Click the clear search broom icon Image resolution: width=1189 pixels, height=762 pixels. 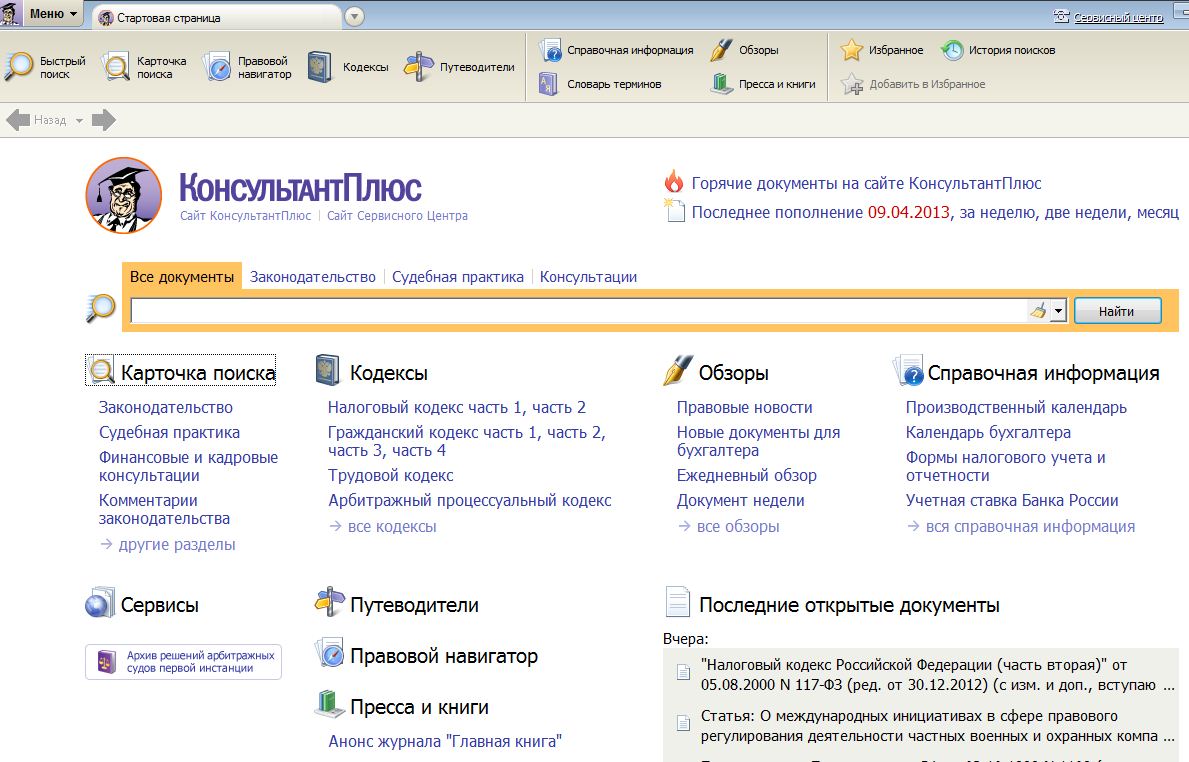pyautogui.click(x=1038, y=310)
